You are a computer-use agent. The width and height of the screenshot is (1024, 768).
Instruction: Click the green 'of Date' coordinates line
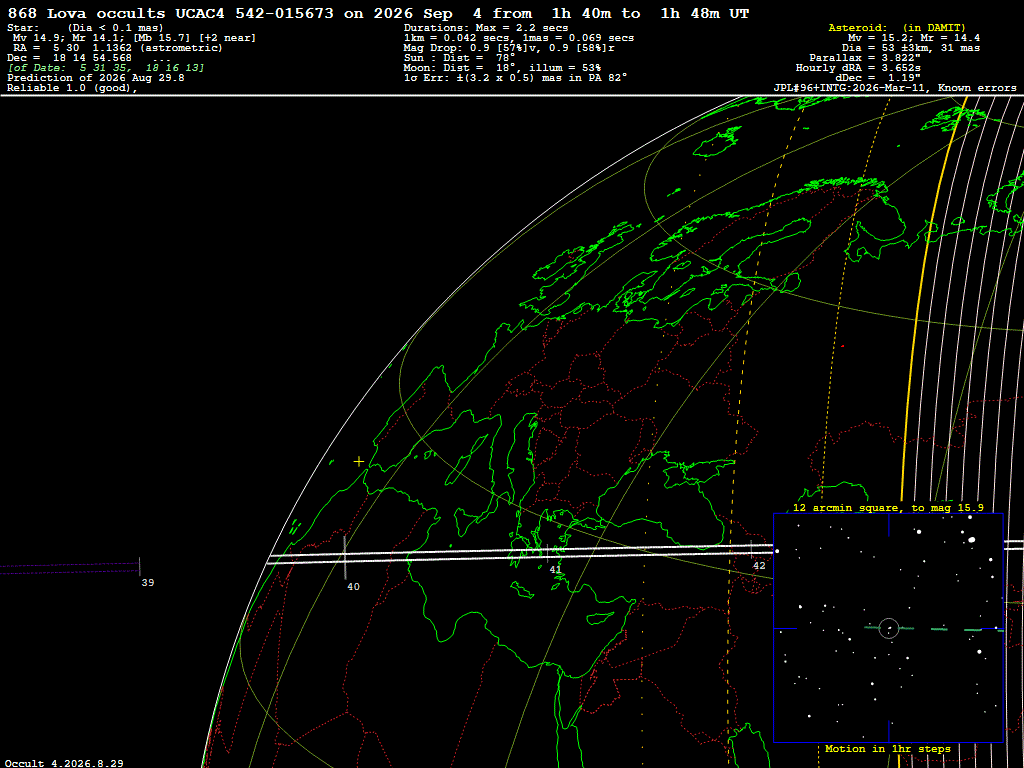coord(106,67)
